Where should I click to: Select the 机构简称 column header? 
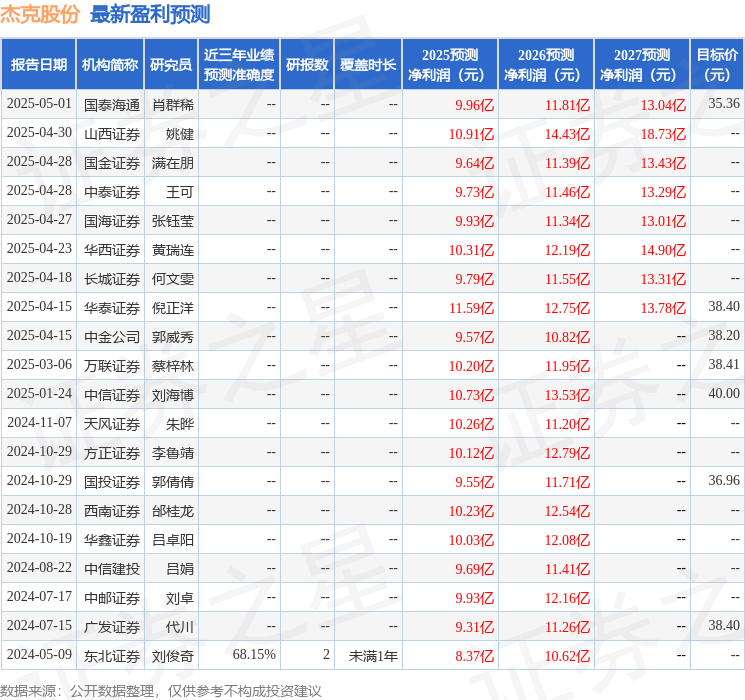point(110,64)
